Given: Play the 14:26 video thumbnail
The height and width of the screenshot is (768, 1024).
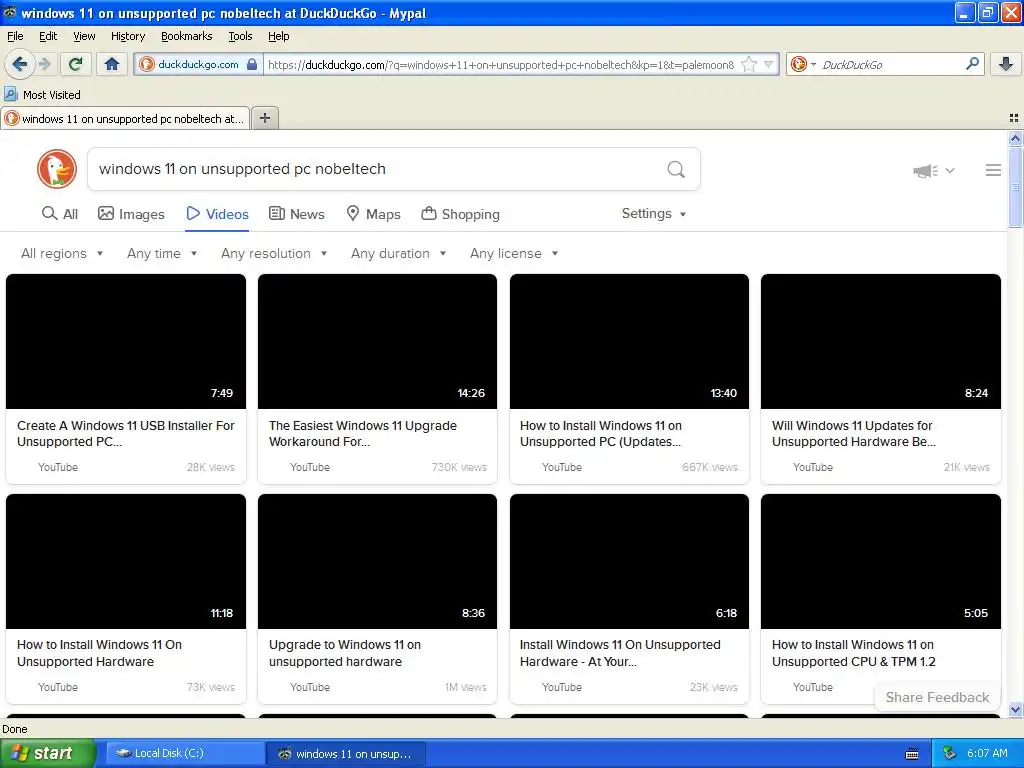Looking at the screenshot, I should click(377, 341).
